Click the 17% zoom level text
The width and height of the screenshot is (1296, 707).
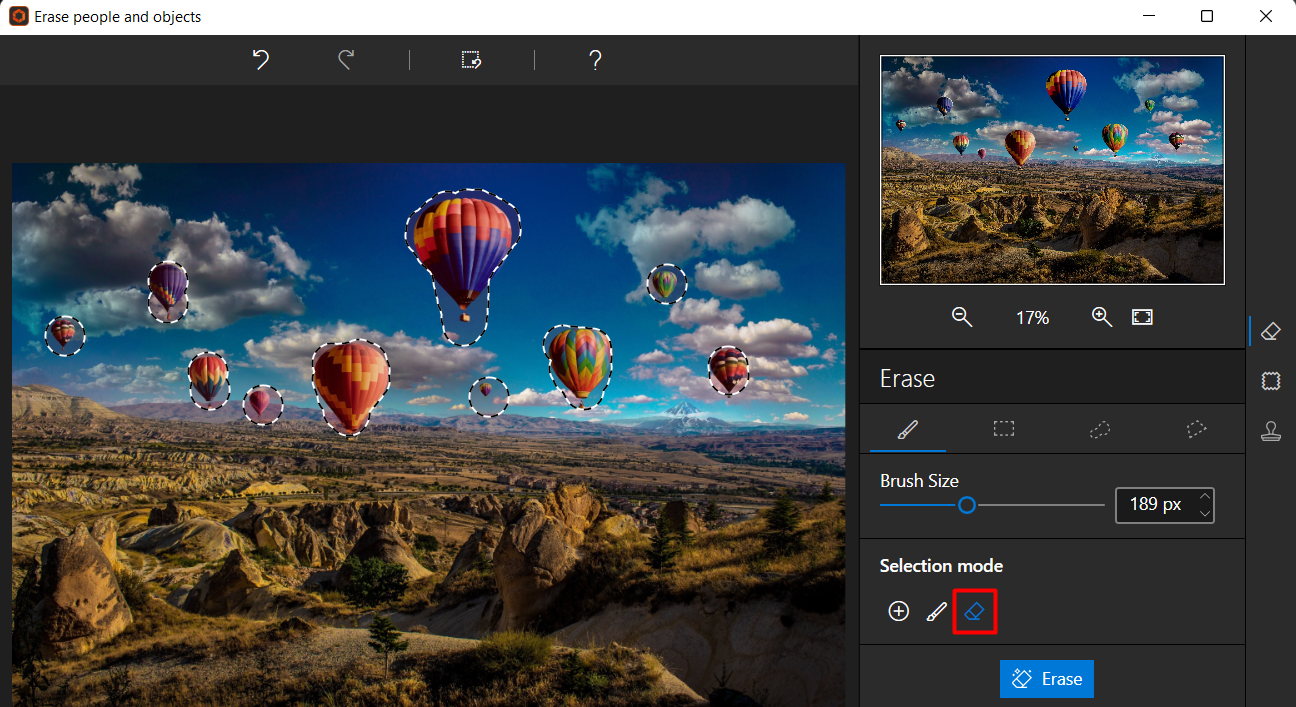pos(1032,318)
